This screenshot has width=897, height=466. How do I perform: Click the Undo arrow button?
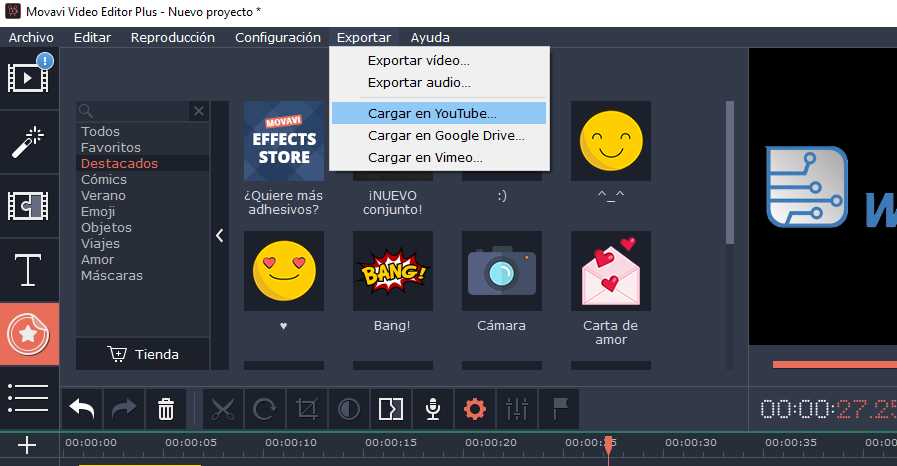coord(82,409)
